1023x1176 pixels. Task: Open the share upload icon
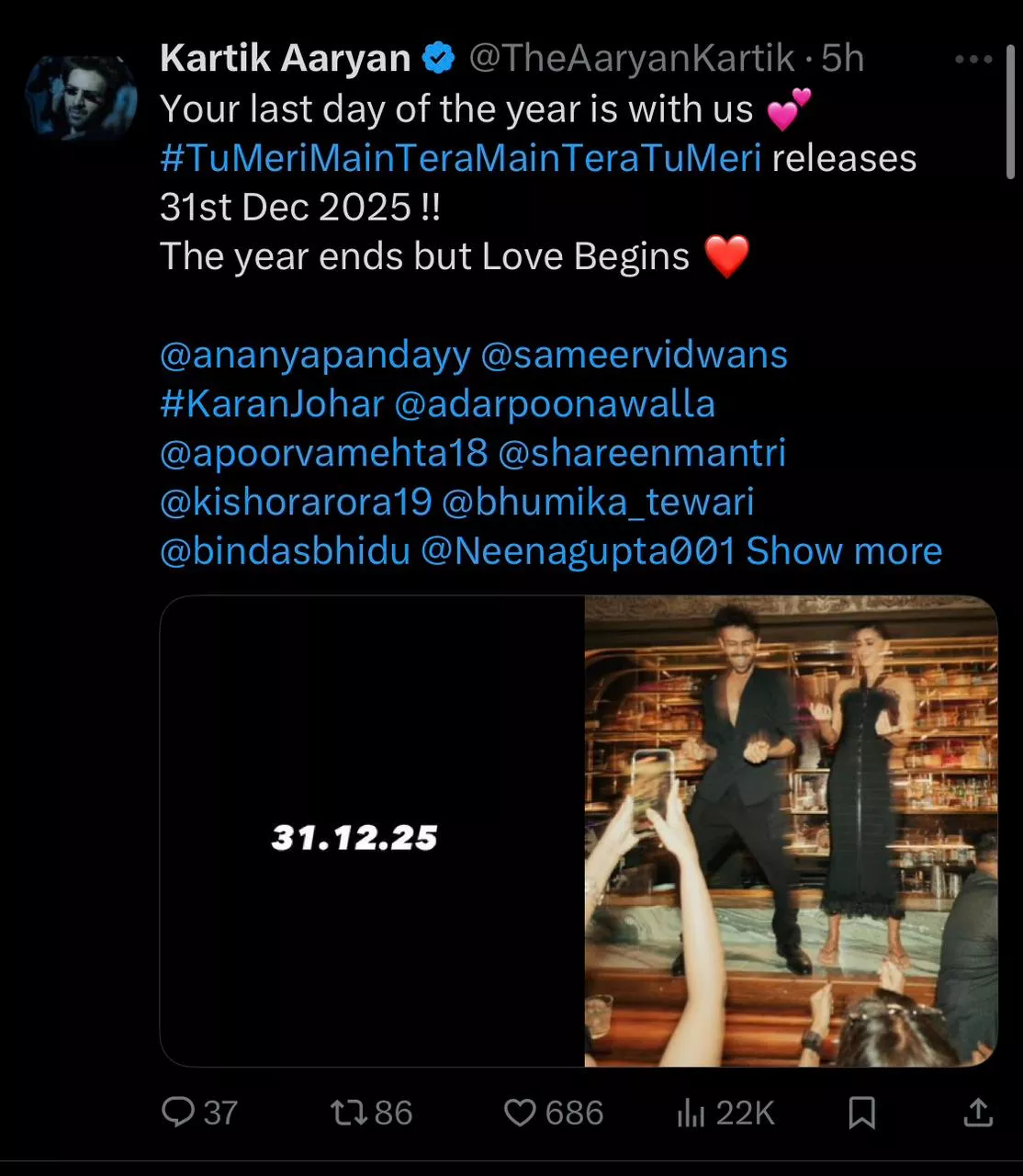[x=978, y=1113]
